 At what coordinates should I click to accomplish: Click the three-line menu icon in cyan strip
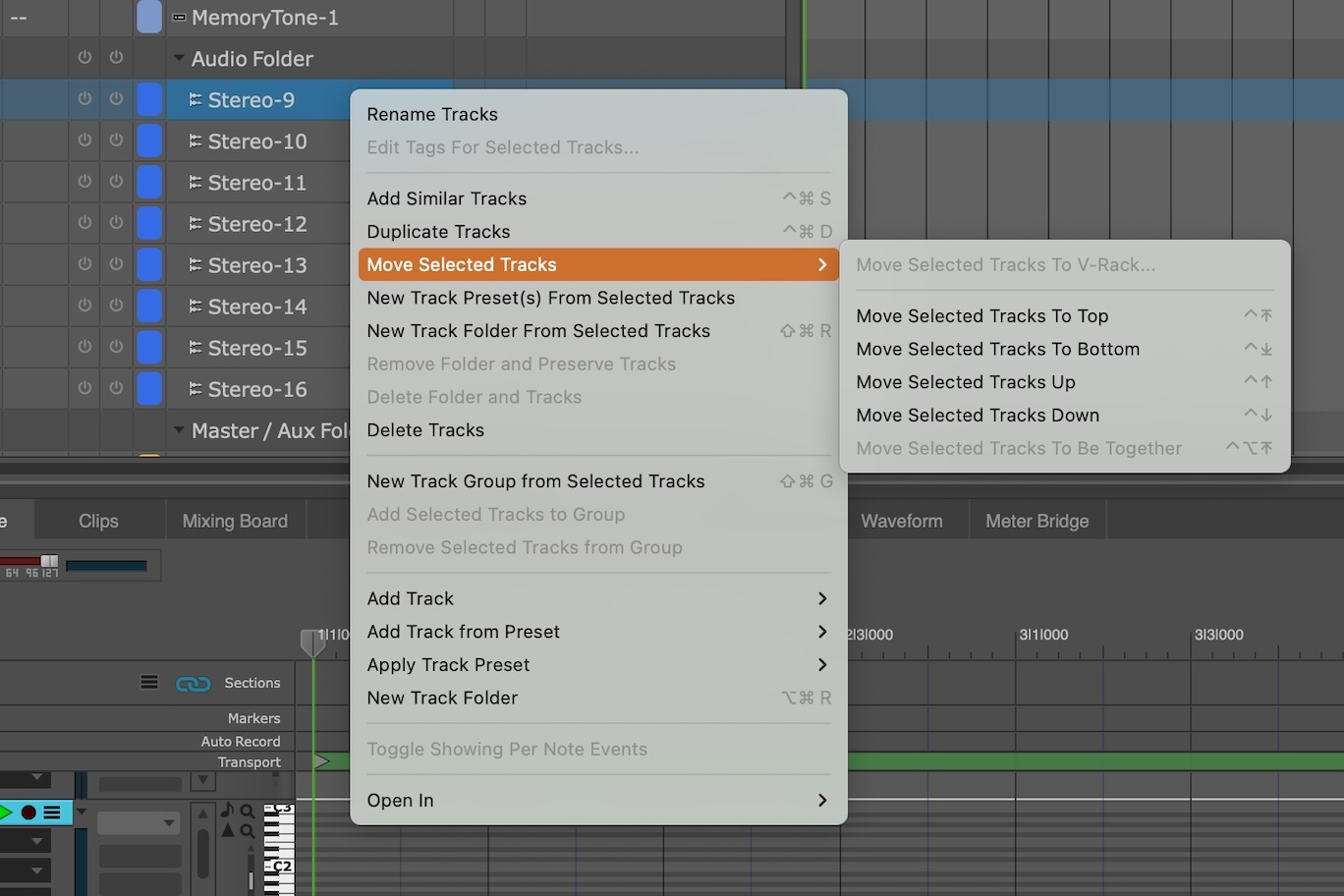point(52,812)
